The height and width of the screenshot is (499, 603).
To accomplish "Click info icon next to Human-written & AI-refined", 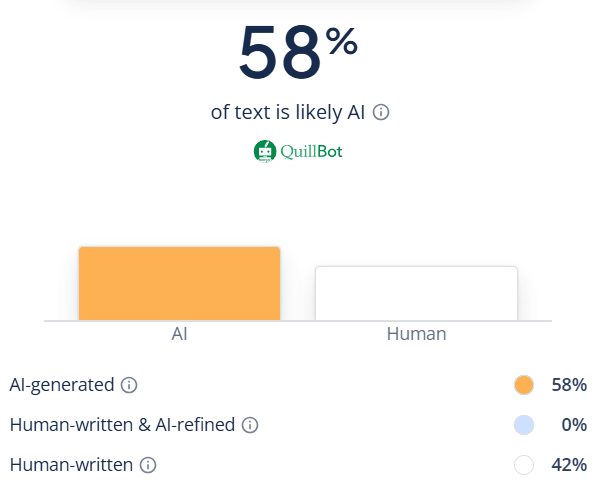I will click(251, 425).
